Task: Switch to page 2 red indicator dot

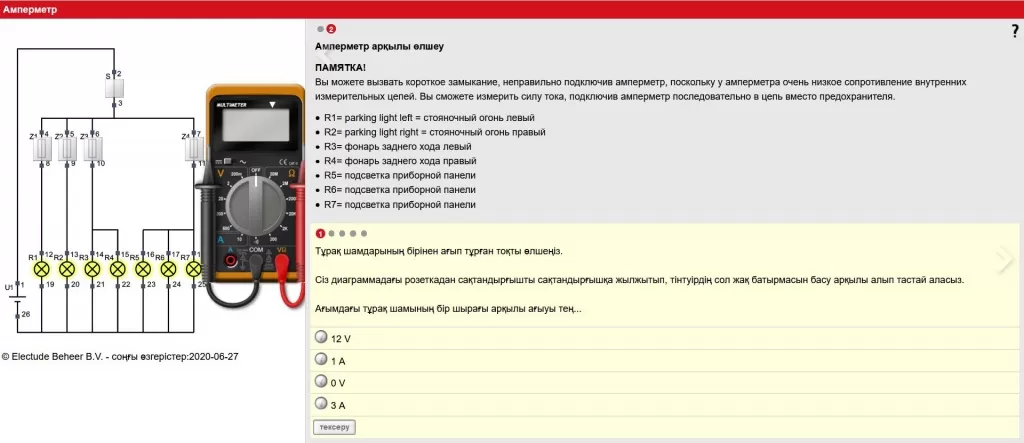Action: tap(331, 29)
